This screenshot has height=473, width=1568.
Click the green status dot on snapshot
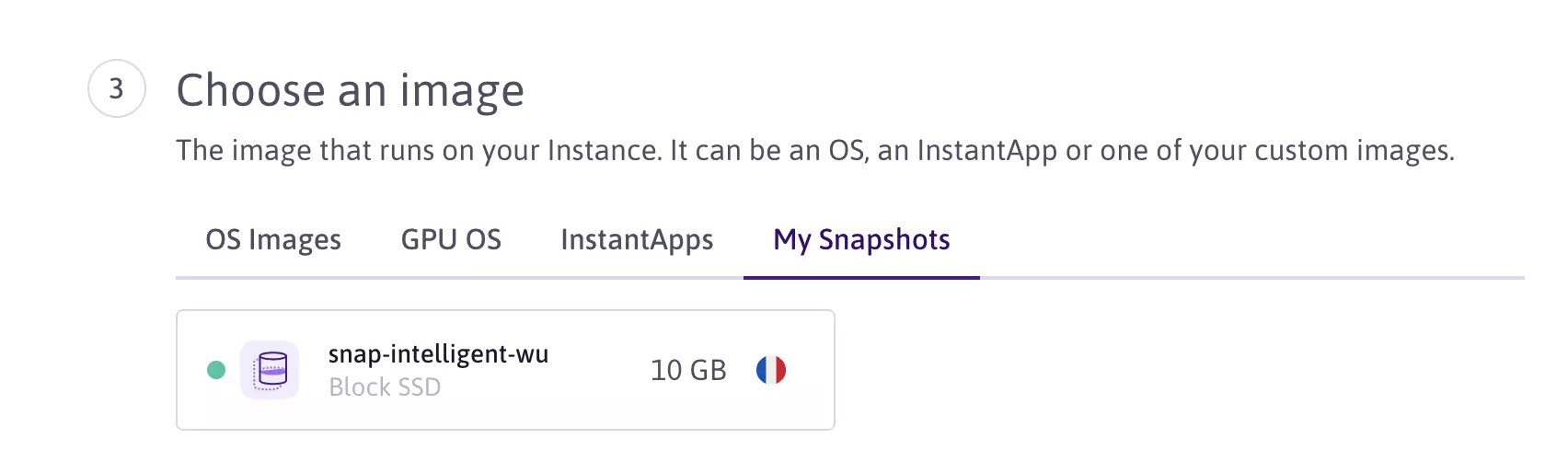pyautogui.click(x=216, y=370)
